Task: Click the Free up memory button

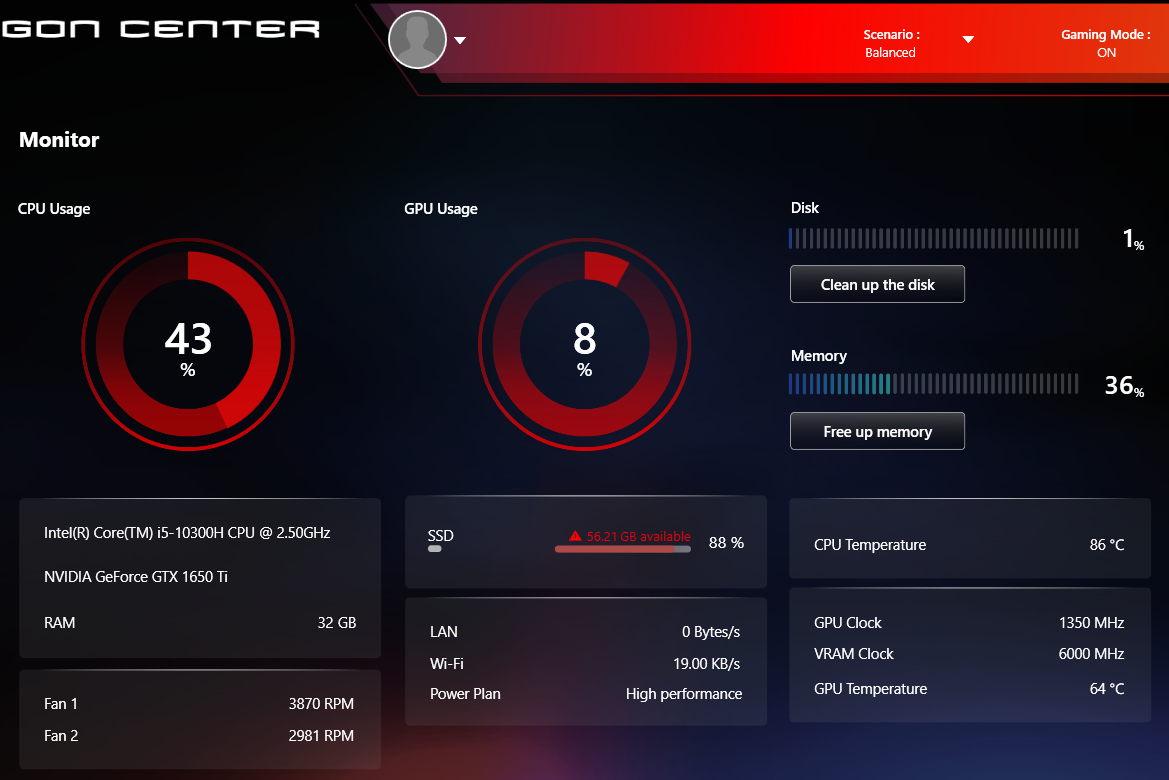Action: 877,431
